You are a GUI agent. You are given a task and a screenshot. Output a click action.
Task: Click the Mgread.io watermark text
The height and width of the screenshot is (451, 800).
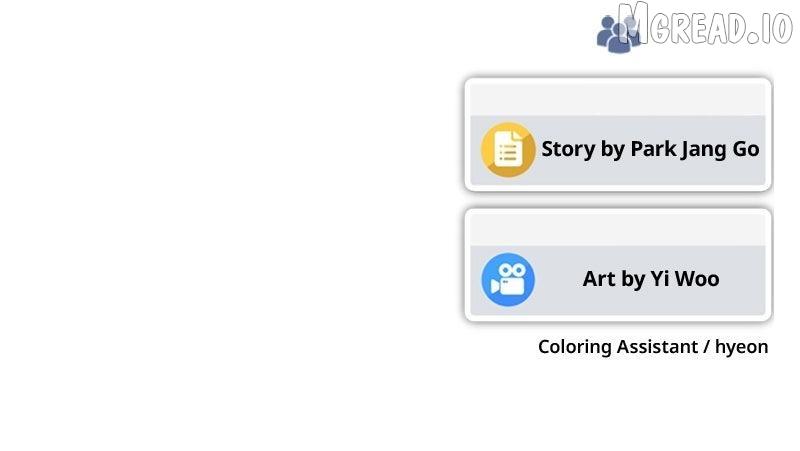pos(705,24)
